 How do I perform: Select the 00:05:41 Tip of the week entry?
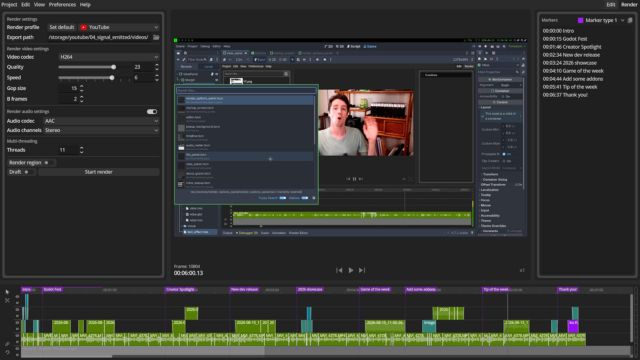click(x=570, y=87)
